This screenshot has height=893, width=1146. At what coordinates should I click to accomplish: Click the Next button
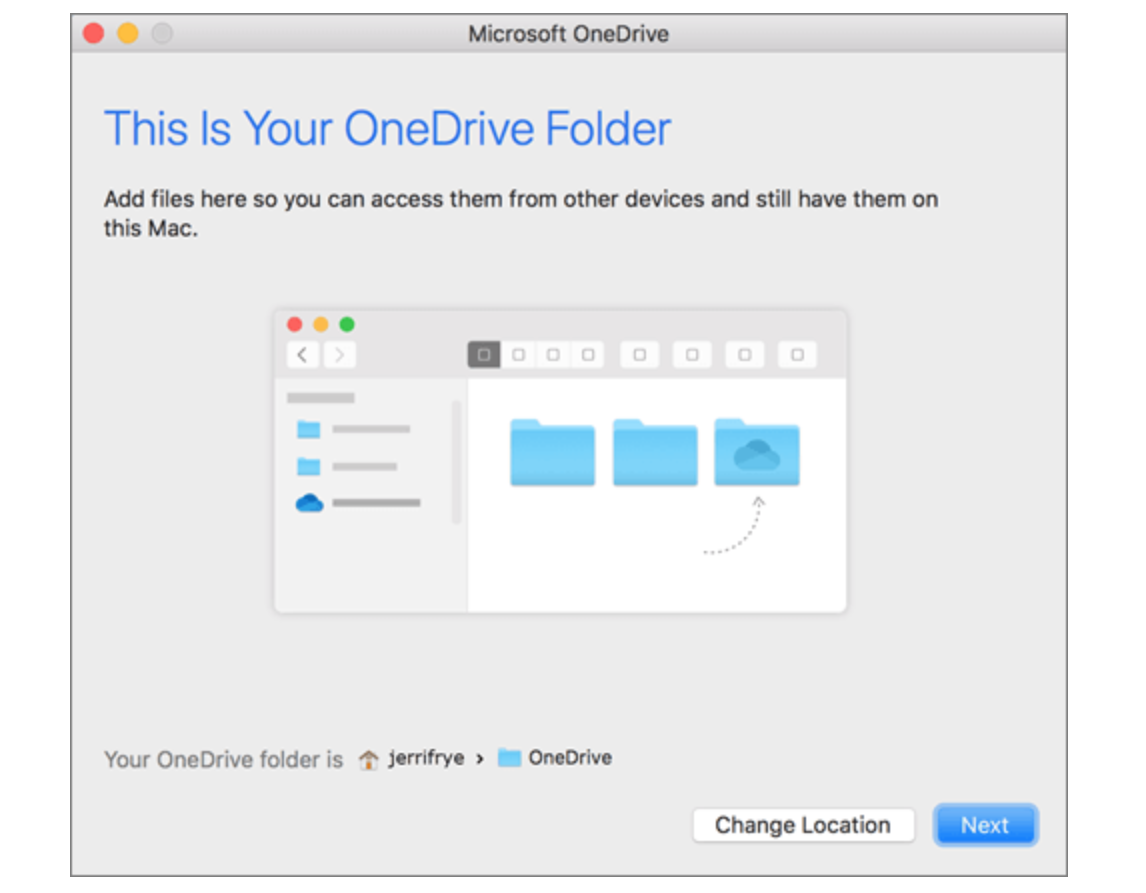point(985,825)
